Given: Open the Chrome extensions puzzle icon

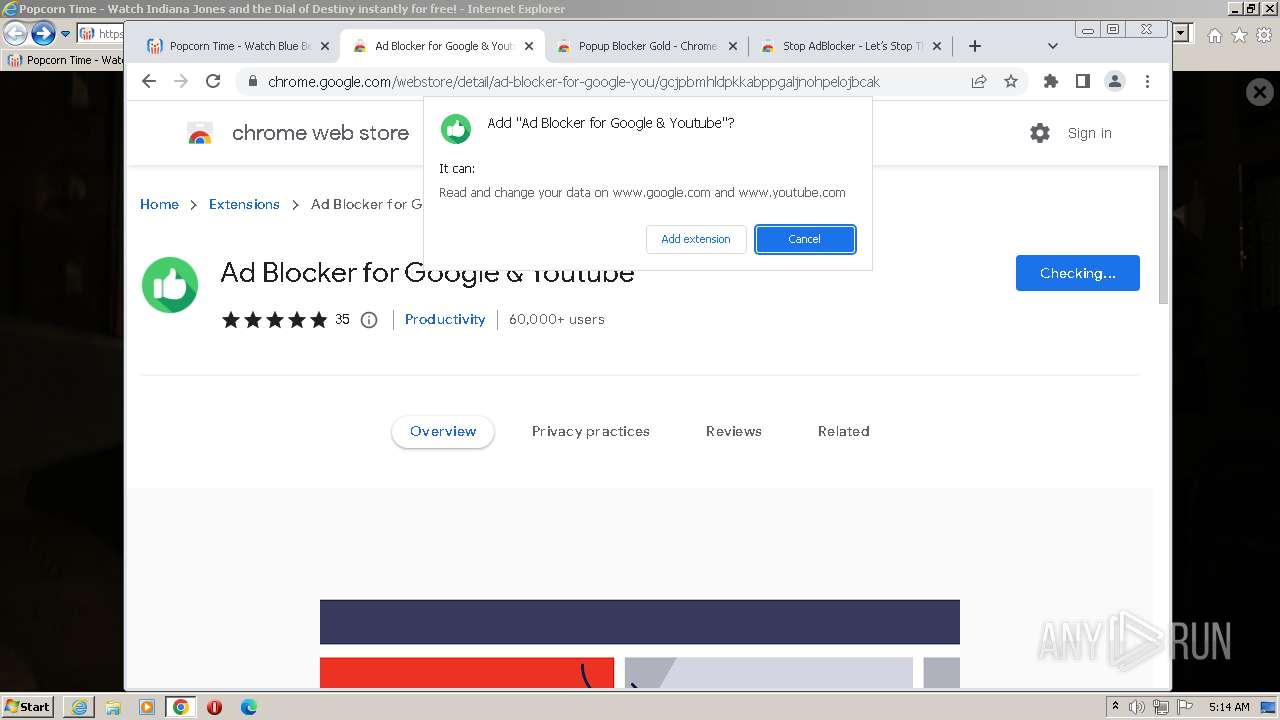Looking at the screenshot, I should [1050, 82].
